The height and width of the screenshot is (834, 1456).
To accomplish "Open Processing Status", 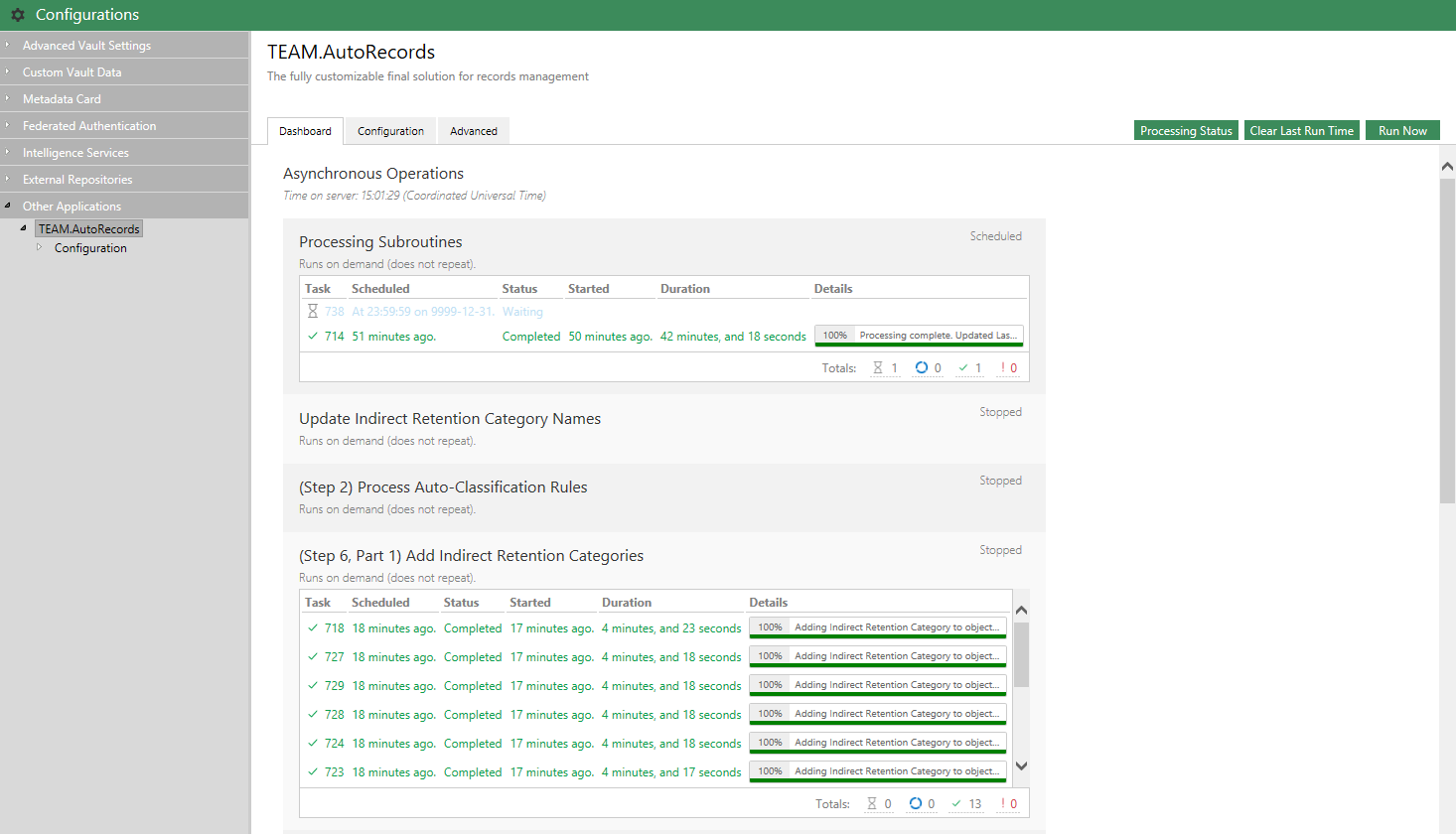I will pyautogui.click(x=1185, y=131).
